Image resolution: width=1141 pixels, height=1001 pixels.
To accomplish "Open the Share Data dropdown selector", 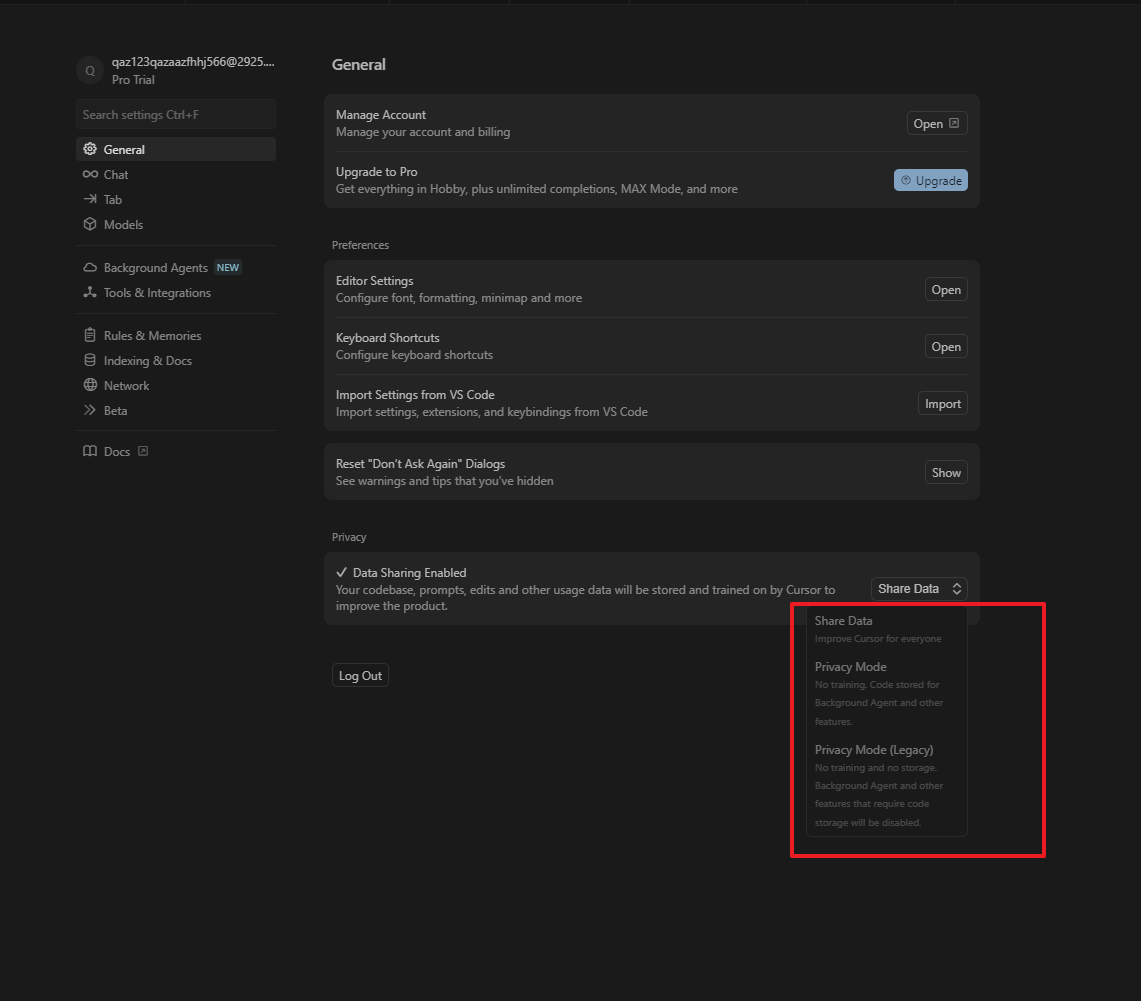I will (919, 589).
